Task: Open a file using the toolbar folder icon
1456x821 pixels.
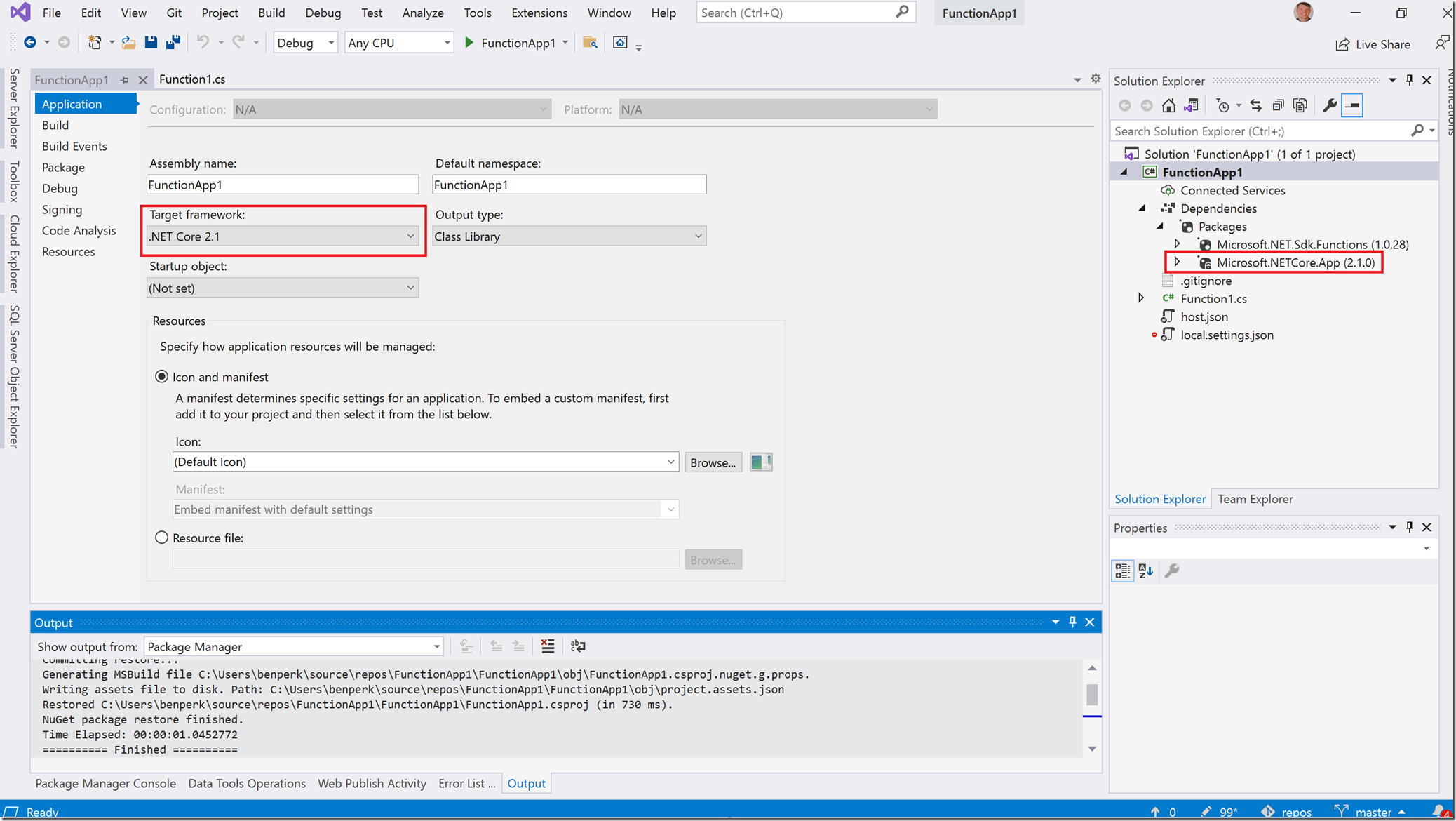Action: 128,43
